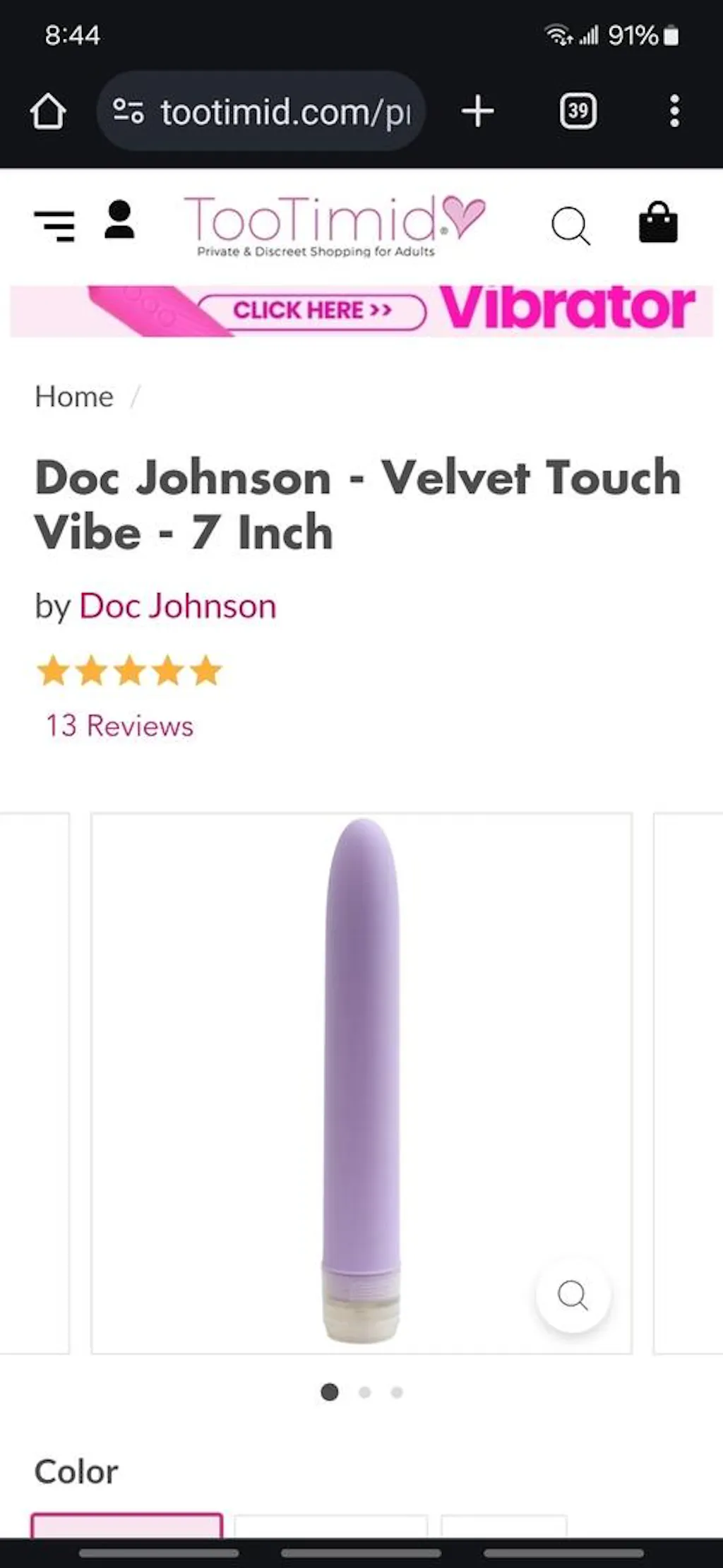The height and width of the screenshot is (1568, 723).
Task: Click the TooTimid logo
Action: pos(334,226)
